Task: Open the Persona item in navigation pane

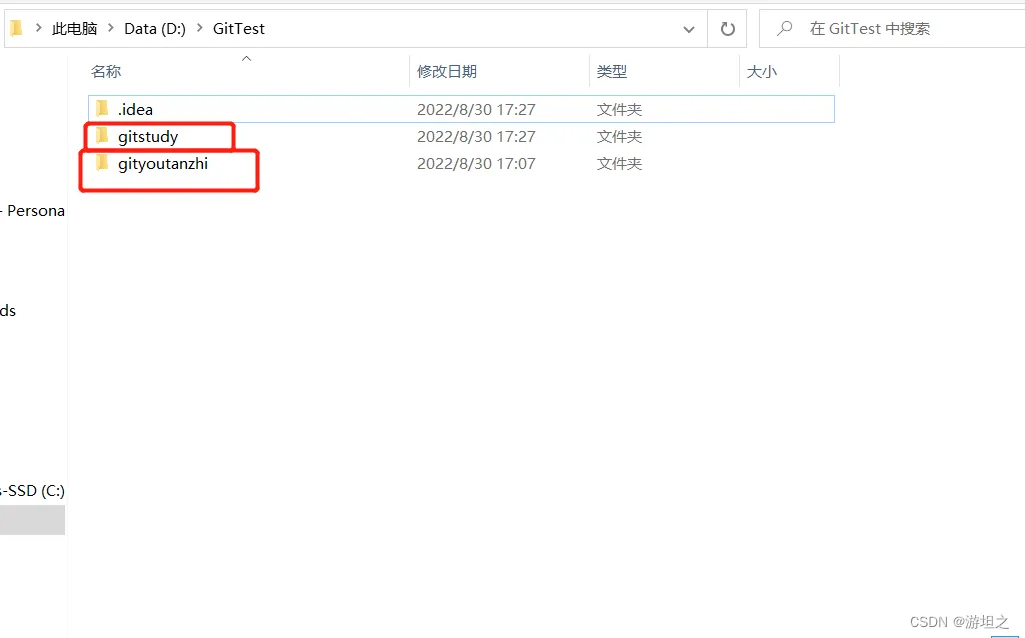Action: click(x=33, y=210)
